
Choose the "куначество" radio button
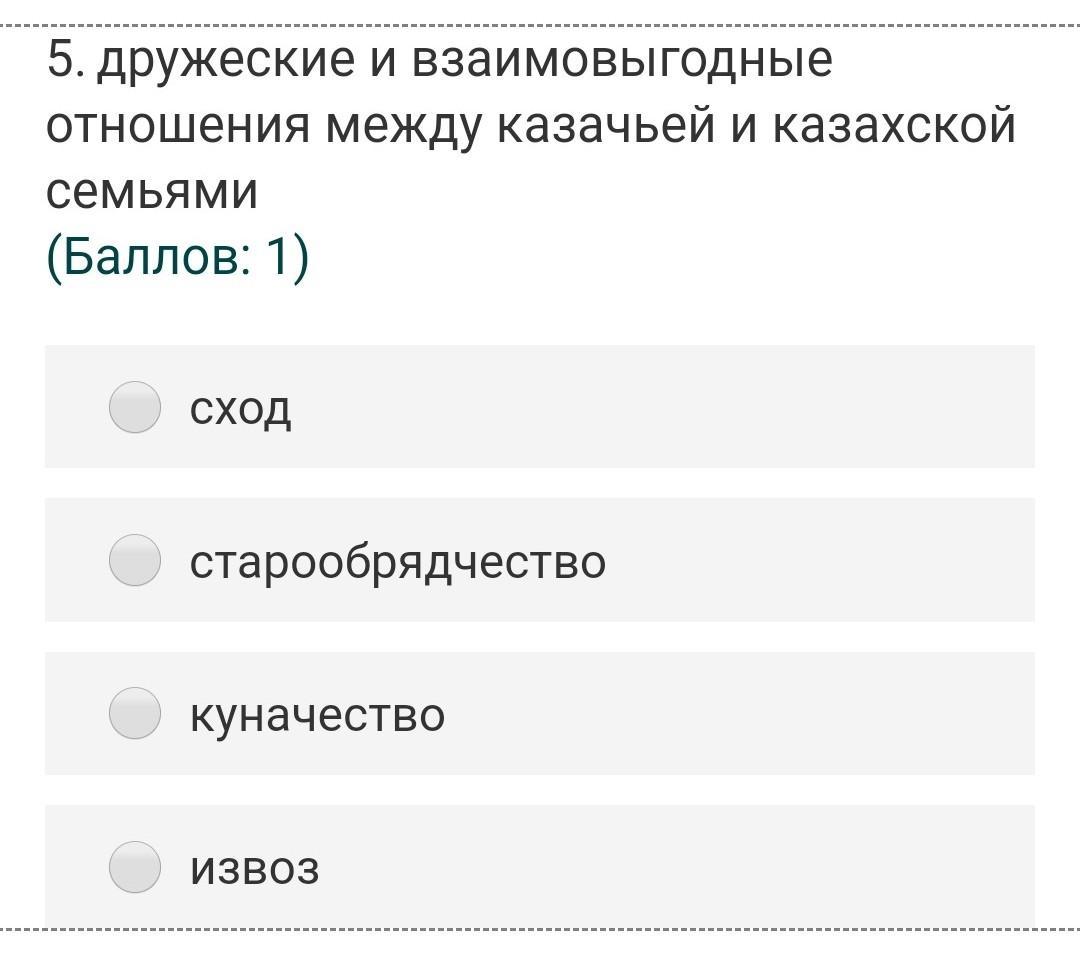[x=135, y=713]
